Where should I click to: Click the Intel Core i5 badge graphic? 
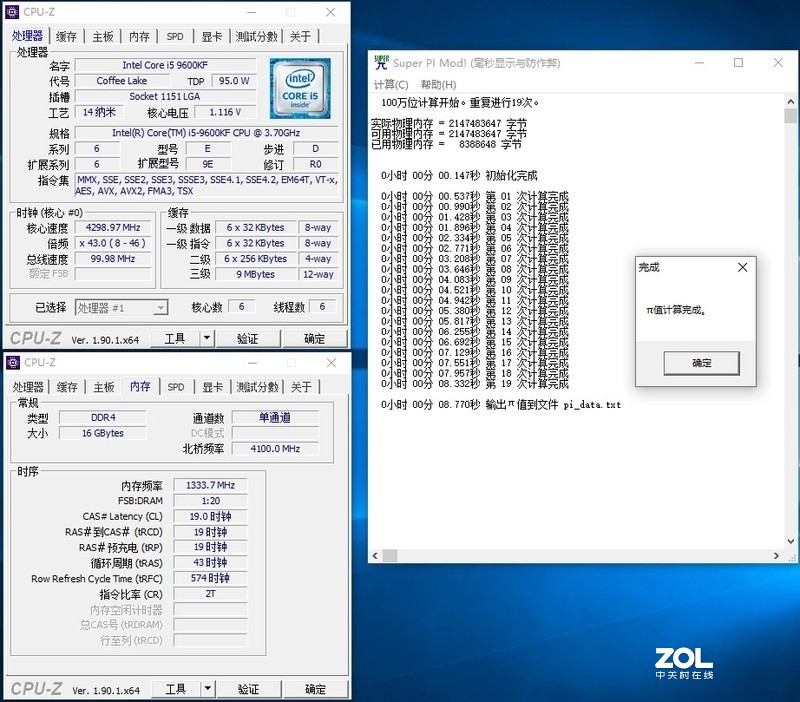[x=300, y=89]
